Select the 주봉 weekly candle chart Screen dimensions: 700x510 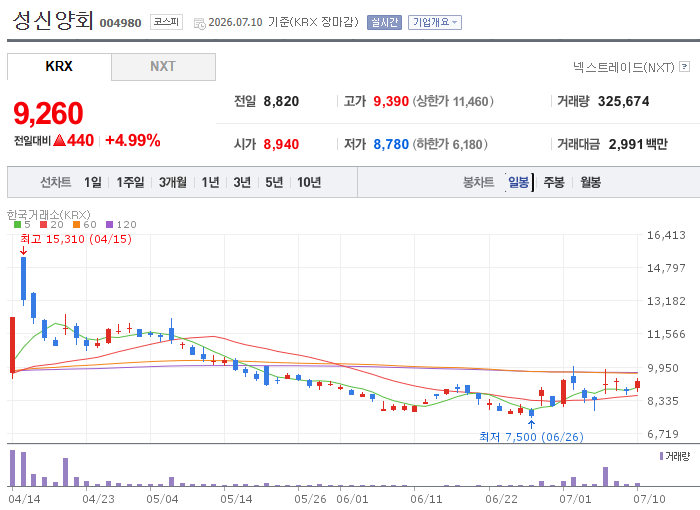tap(554, 182)
